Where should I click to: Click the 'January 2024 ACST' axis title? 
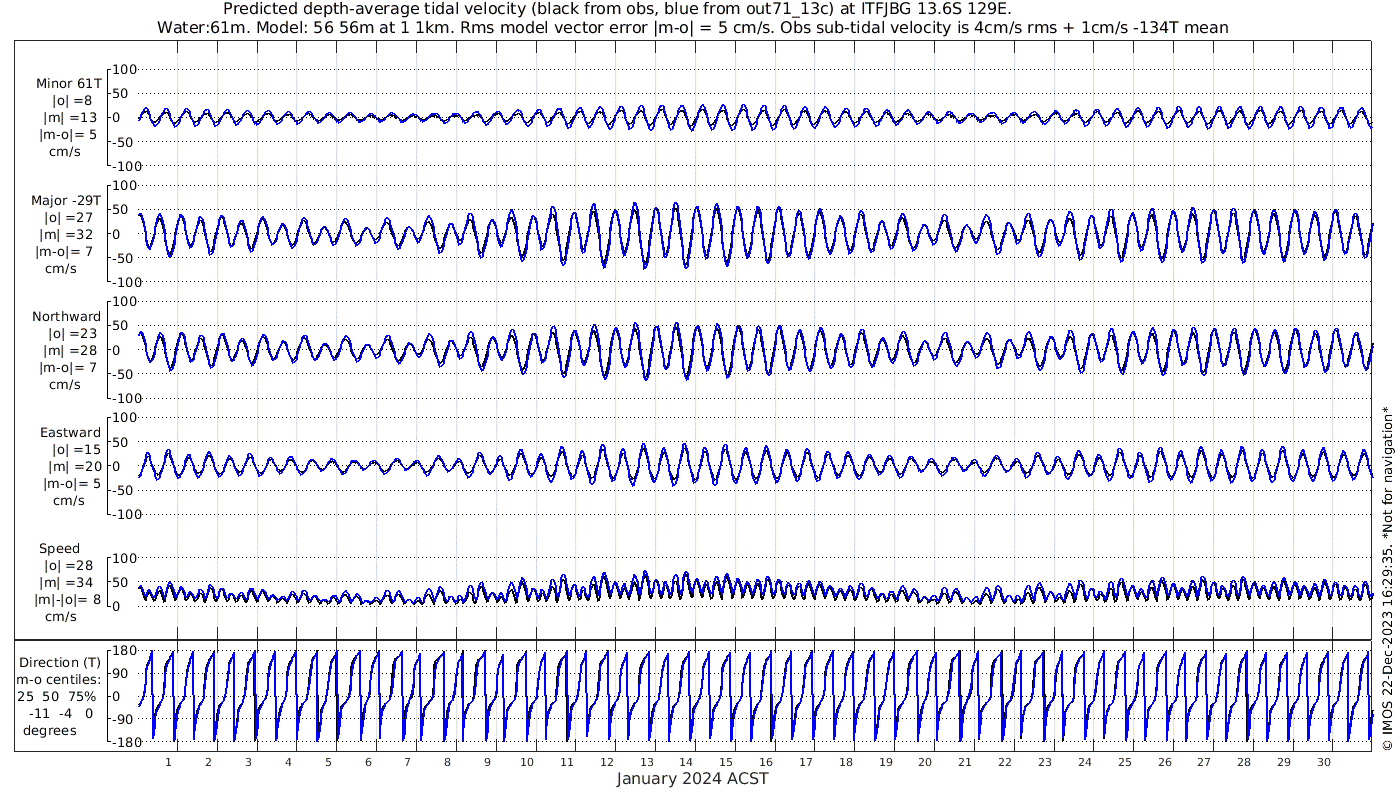tap(692, 778)
